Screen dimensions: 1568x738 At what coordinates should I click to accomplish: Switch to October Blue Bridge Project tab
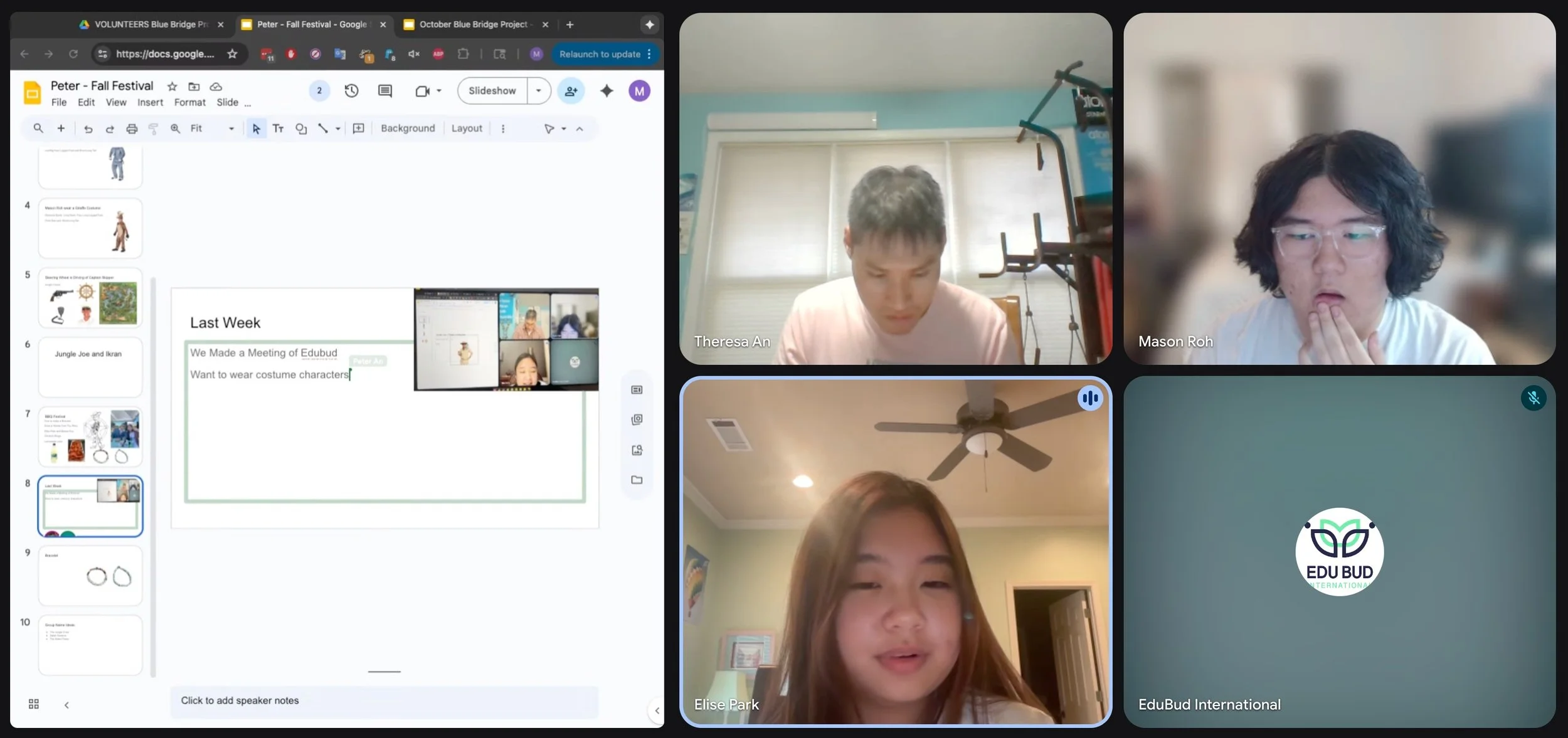click(475, 24)
